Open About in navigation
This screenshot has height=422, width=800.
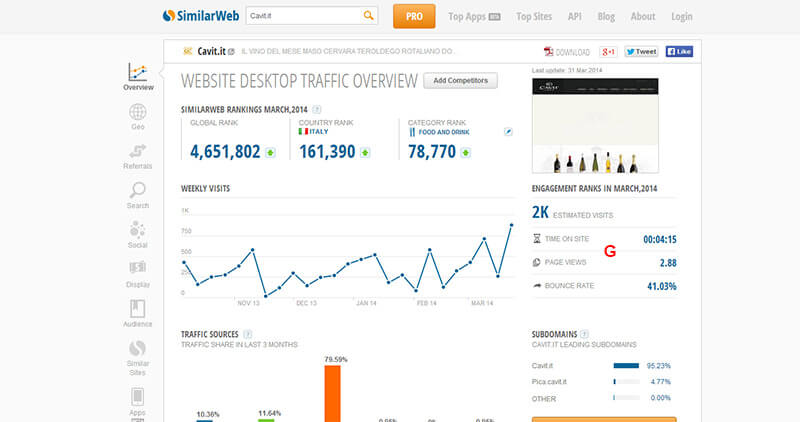tap(643, 16)
